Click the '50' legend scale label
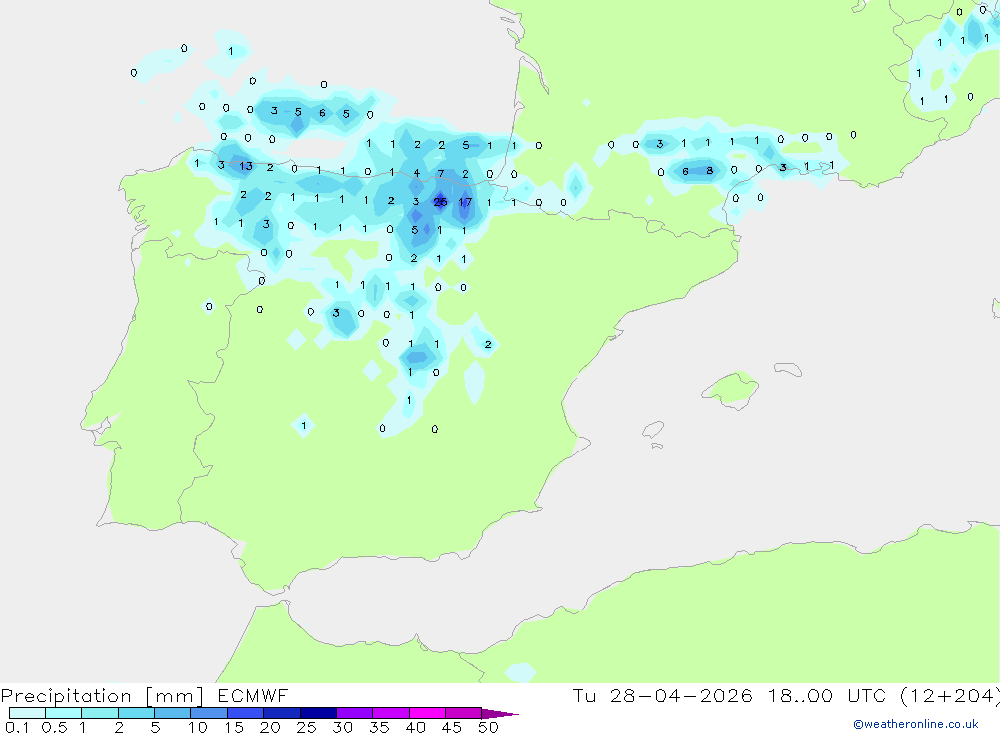The height and width of the screenshot is (733, 1000). [x=488, y=727]
